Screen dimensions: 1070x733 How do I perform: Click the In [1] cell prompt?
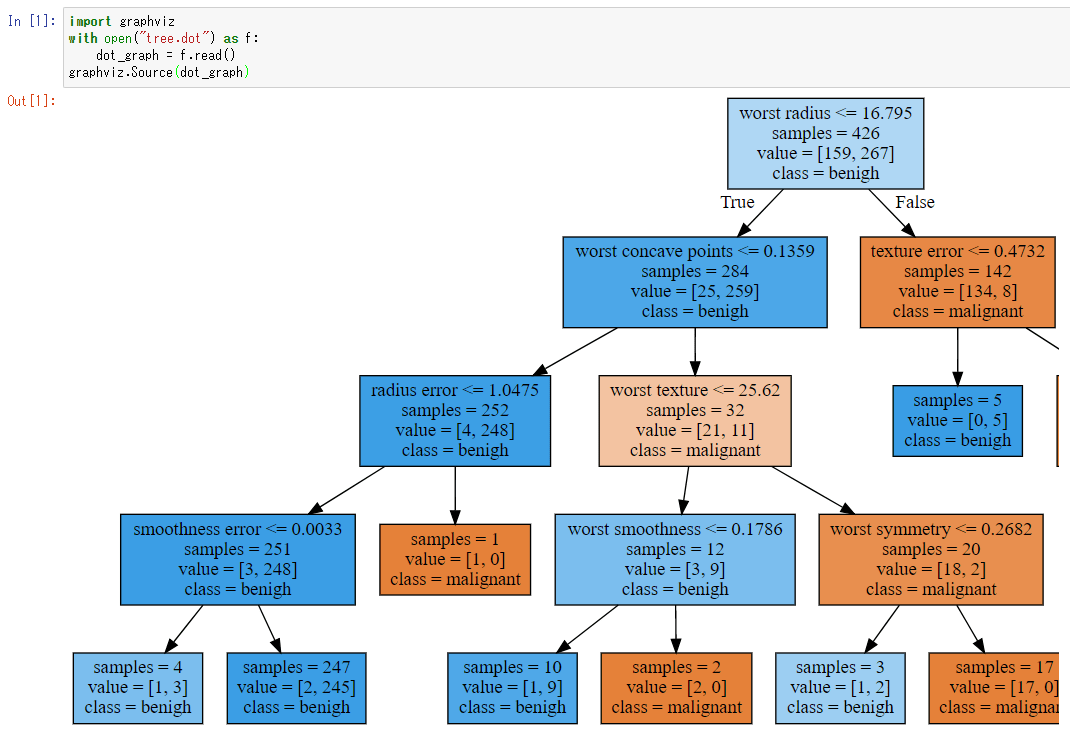pos(28,21)
